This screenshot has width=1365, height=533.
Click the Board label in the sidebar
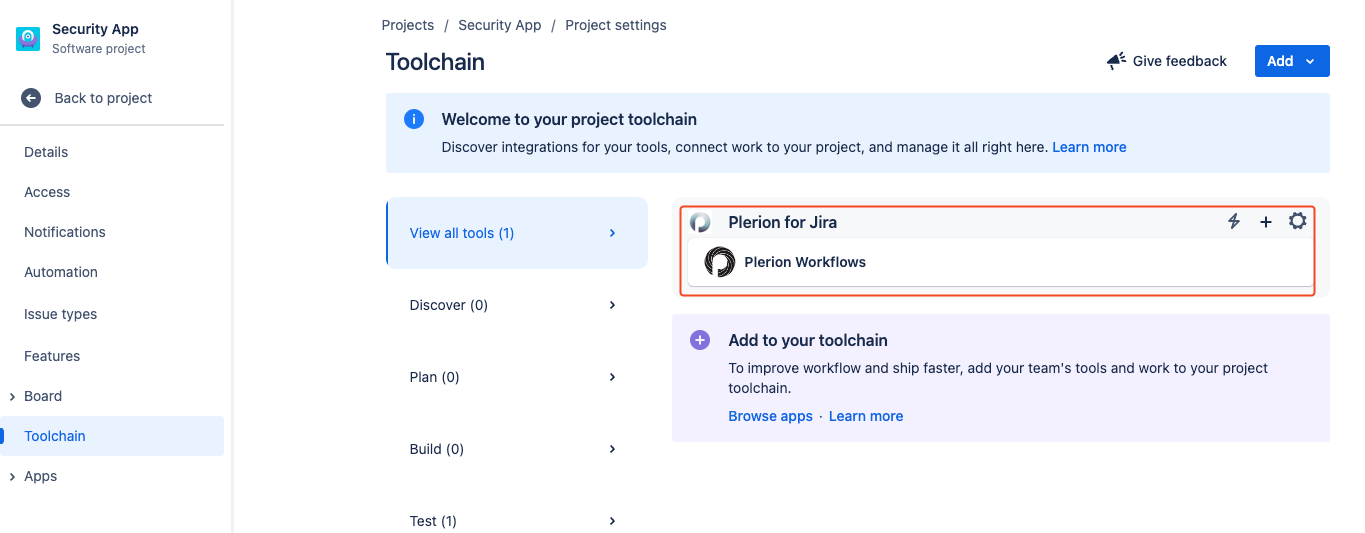(43, 396)
